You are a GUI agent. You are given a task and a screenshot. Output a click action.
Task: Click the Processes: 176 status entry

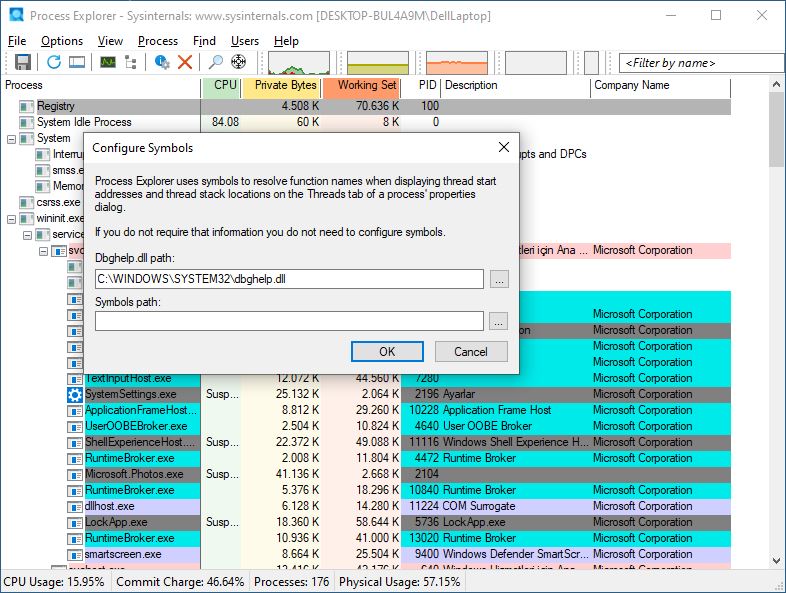[x=291, y=582]
